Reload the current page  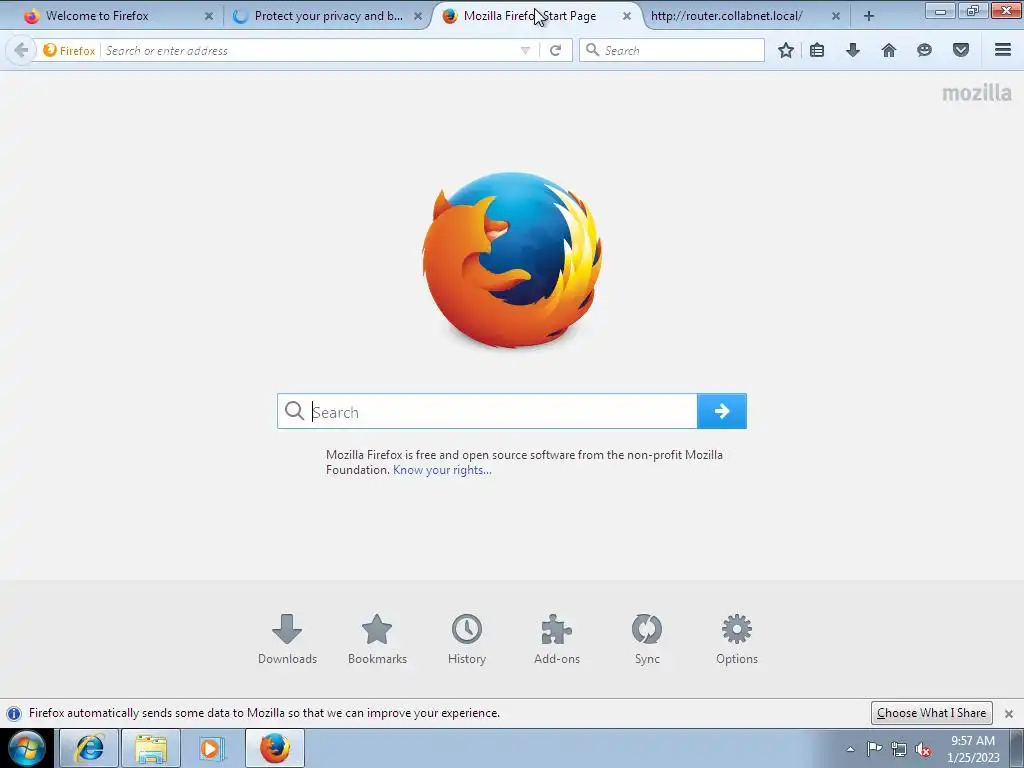point(555,50)
